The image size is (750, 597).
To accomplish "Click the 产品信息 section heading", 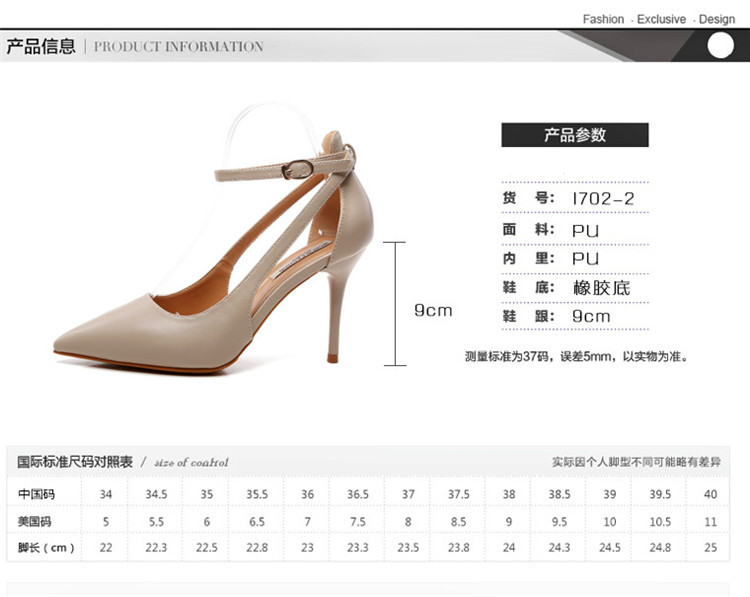I will click(41, 46).
